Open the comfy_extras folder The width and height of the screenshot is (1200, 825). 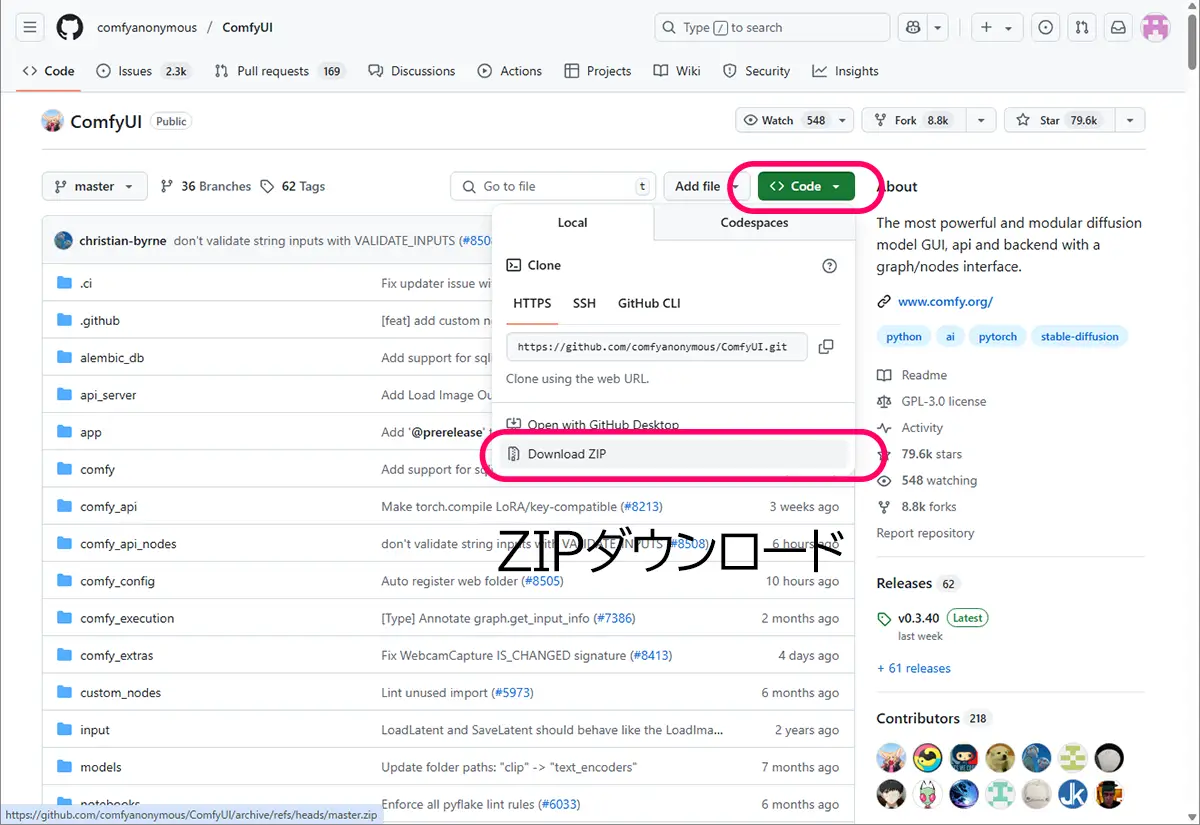click(116, 655)
